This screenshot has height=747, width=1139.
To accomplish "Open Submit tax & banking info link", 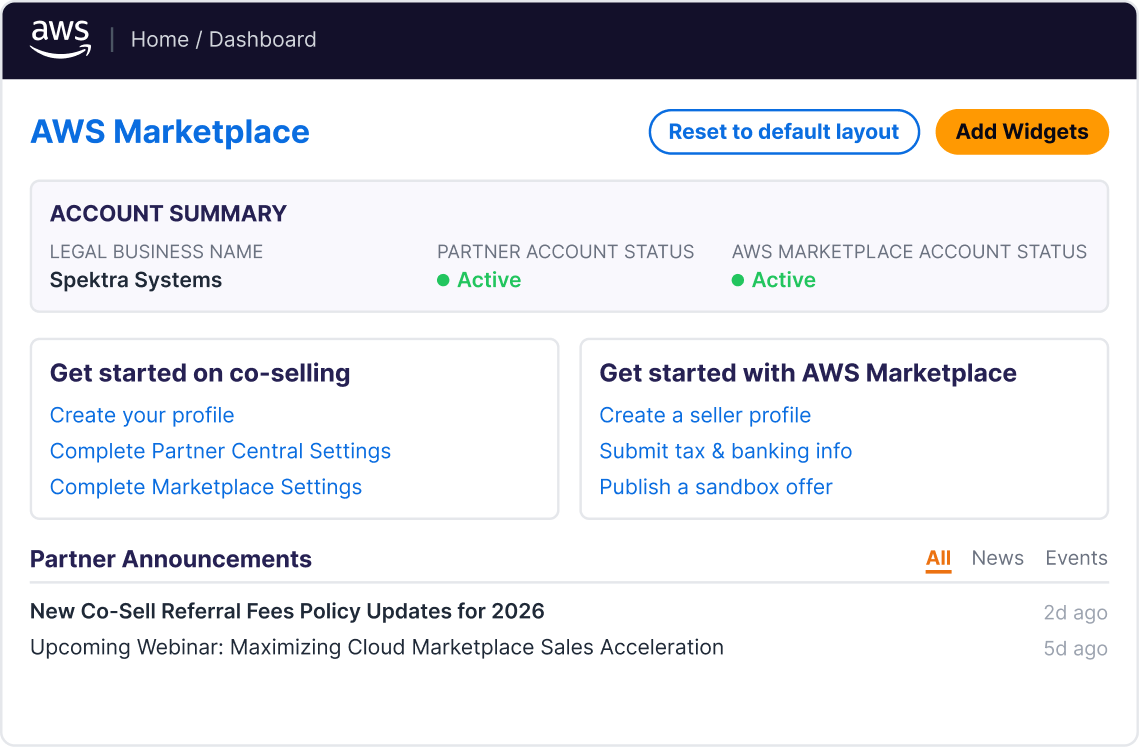I will (x=725, y=451).
